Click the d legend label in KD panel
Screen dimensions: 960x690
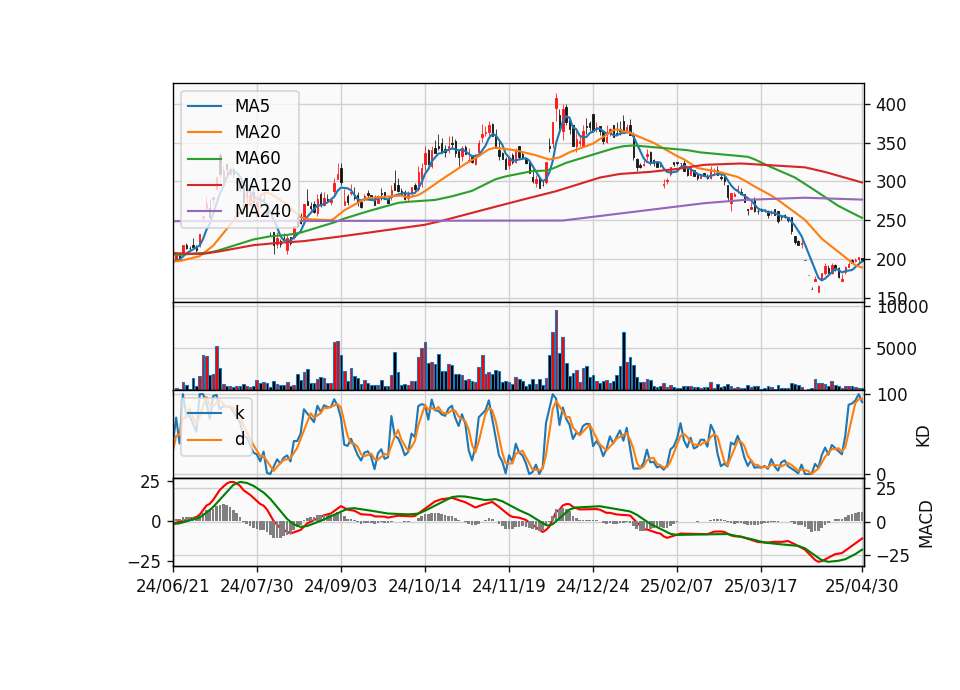(x=239, y=439)
